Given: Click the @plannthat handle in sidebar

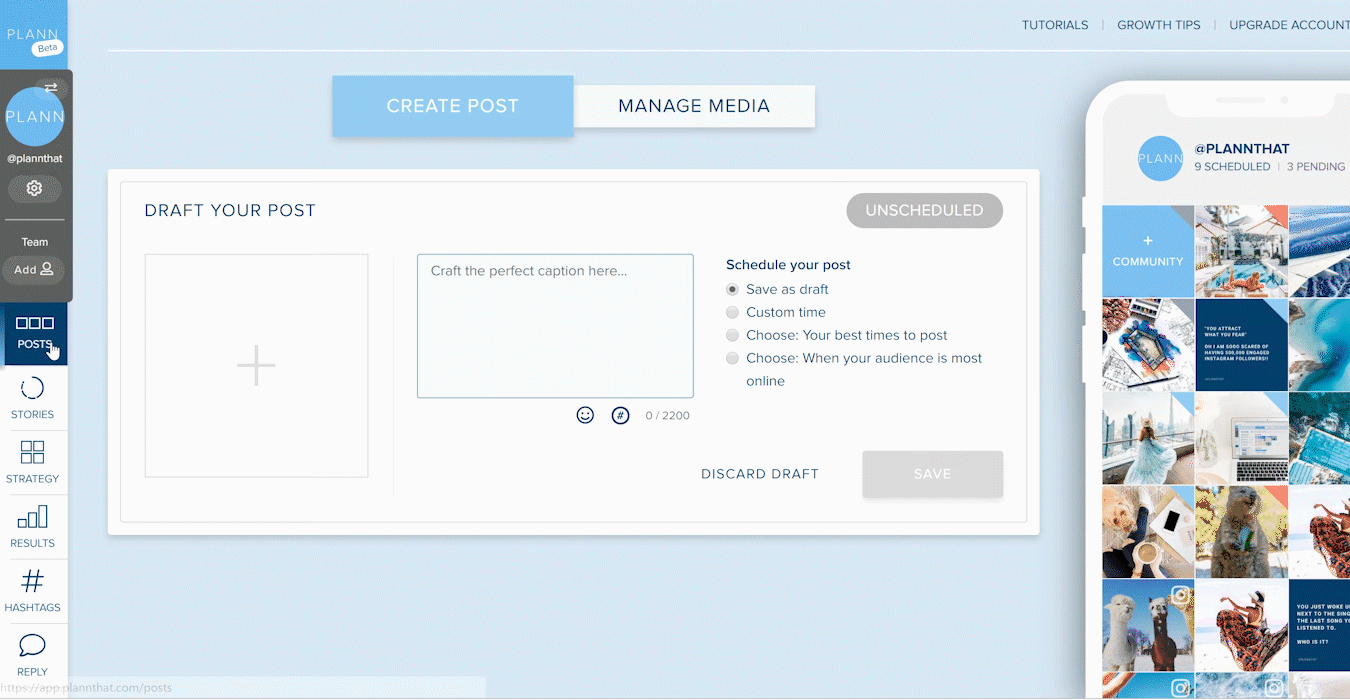Looking at the screenshot, I should coord(35,159).
